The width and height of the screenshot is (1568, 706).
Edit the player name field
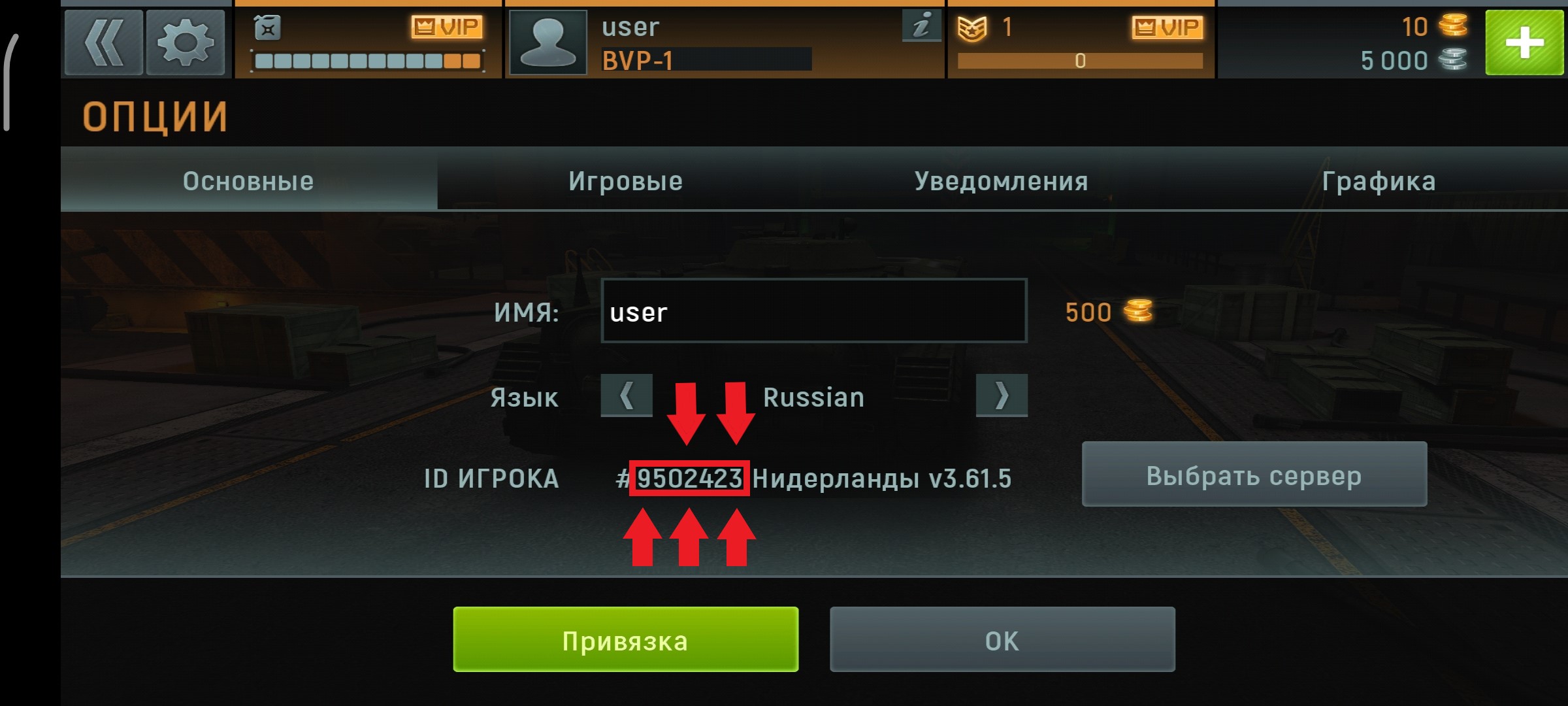pyautogui.click(x=814, y=311)
